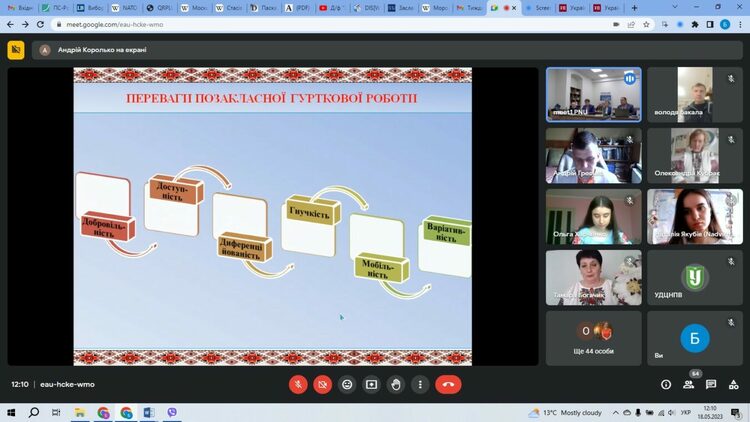Show the participants list with 64 people
Screen dimensions: 750x422
click(x=689, y=384)
